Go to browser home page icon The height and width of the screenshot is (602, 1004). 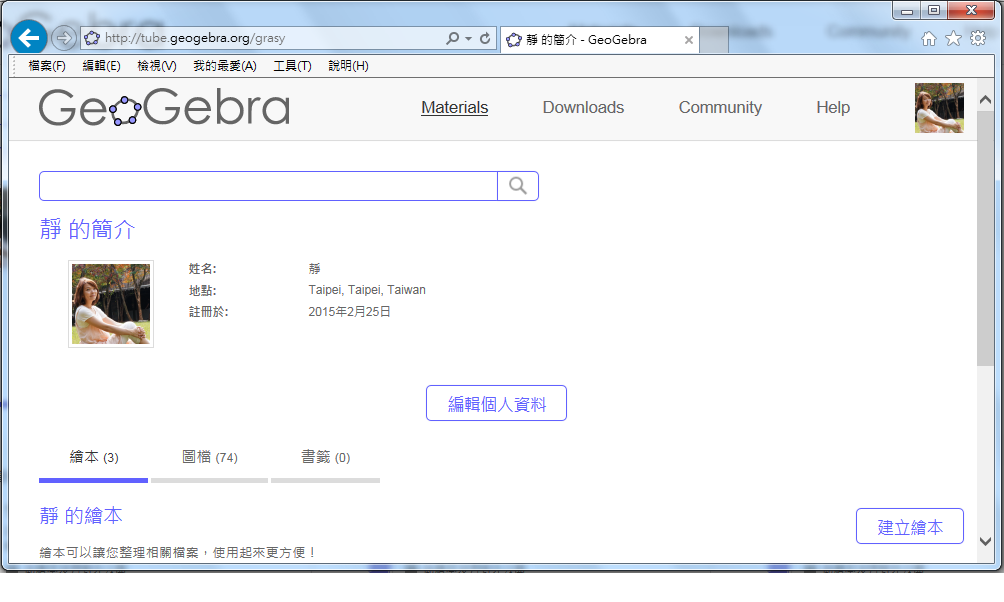tap(928, 39)
